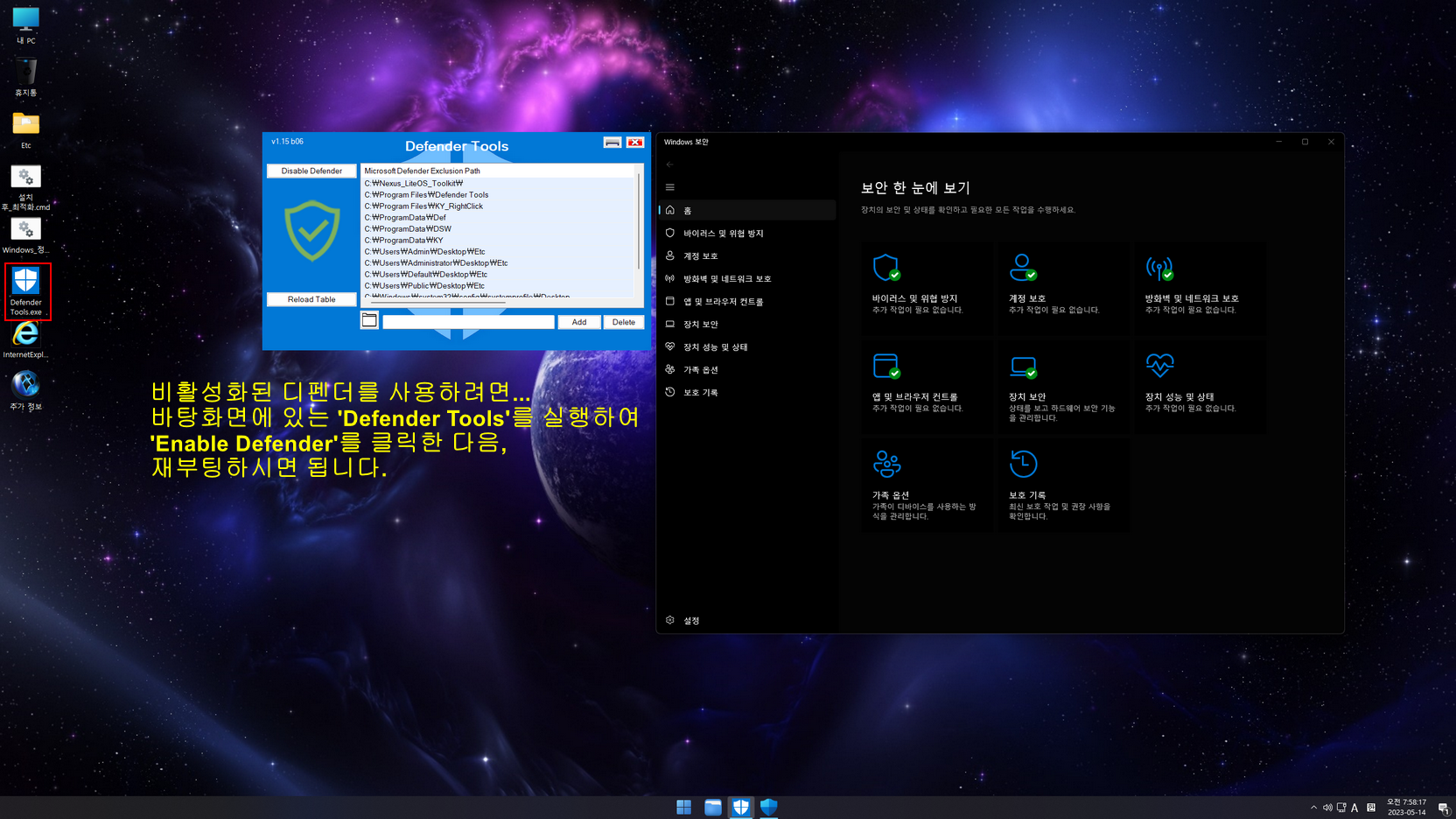
Task: Open 설정 at bottom of Windows 보안
Action: click(747, 620)
